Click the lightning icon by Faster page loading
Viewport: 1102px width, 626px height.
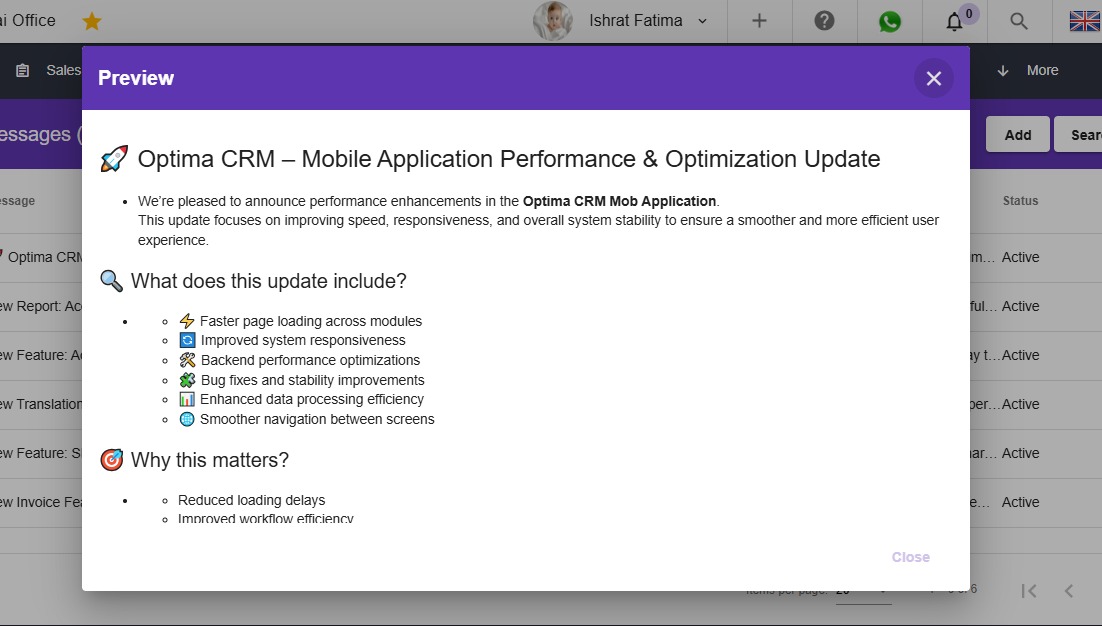(187, 321)
